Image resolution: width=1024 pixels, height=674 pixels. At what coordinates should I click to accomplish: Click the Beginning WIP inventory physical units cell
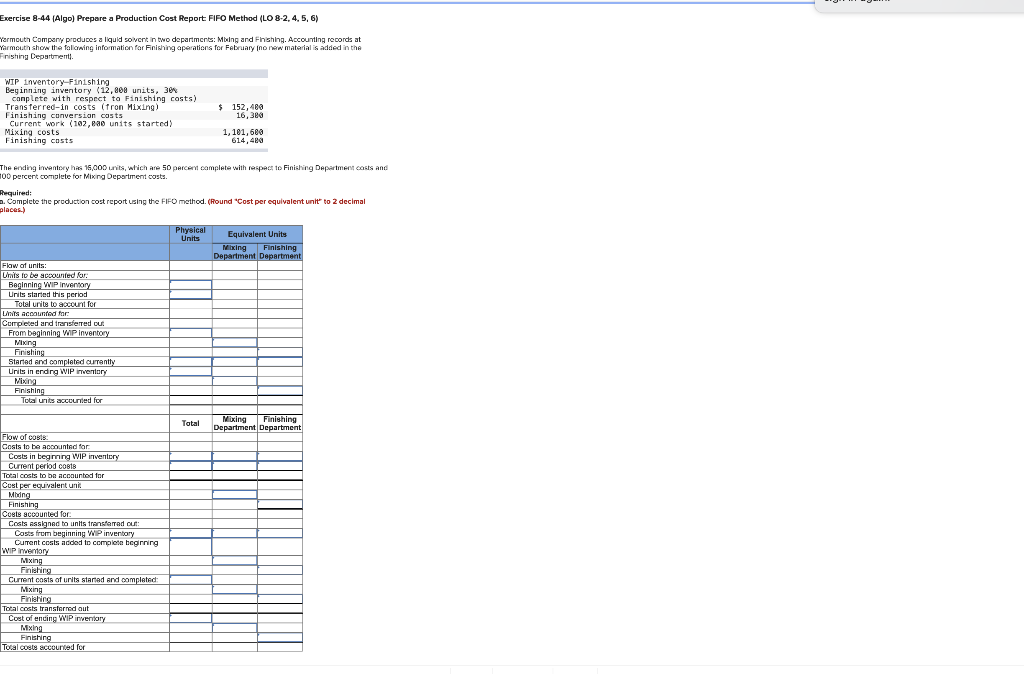click(x=189, y=285)
